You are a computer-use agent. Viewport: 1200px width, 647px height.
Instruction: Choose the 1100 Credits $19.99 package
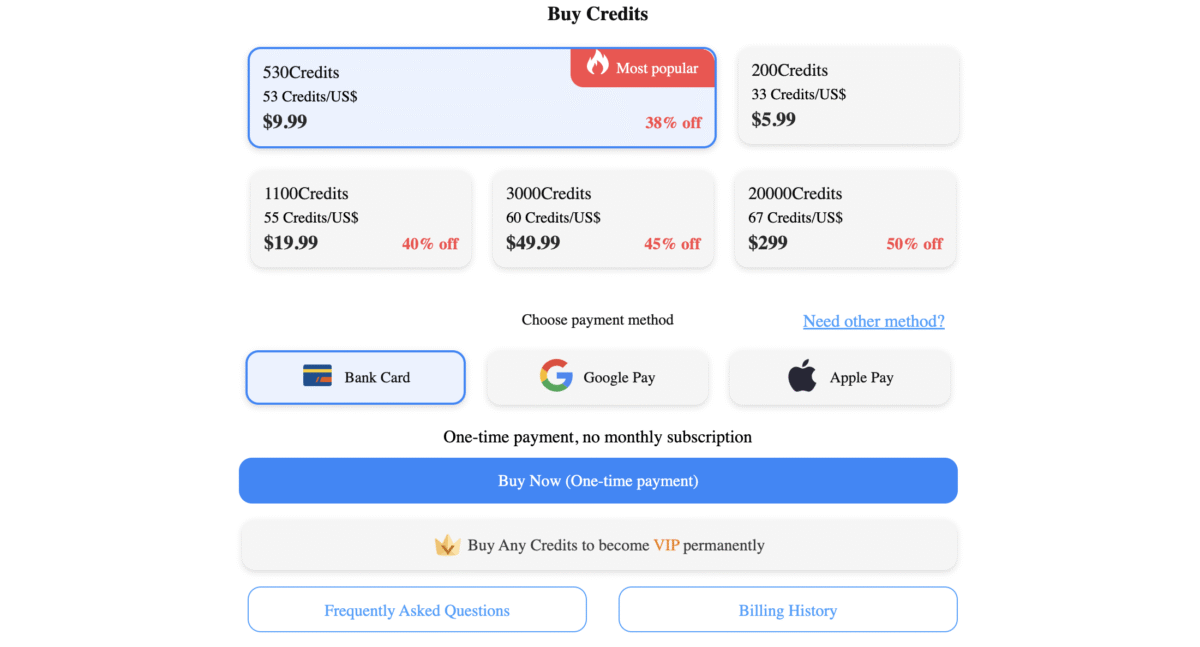click(x=361, y=219)
